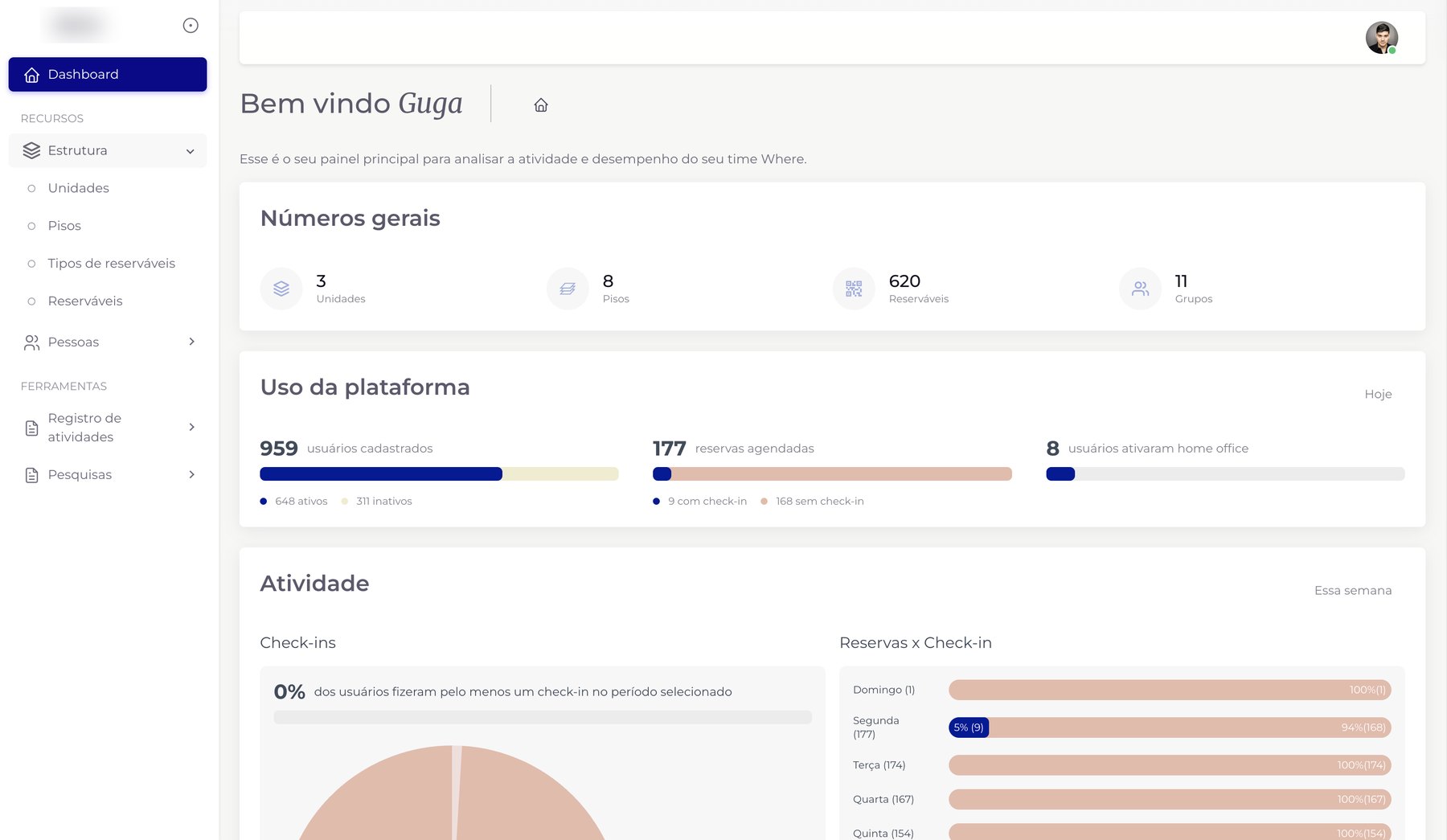This screenshot has height=840, width=1447.
Task: Click the Domingo 100%(1) bar
Action: click(x=1170, y=690)
